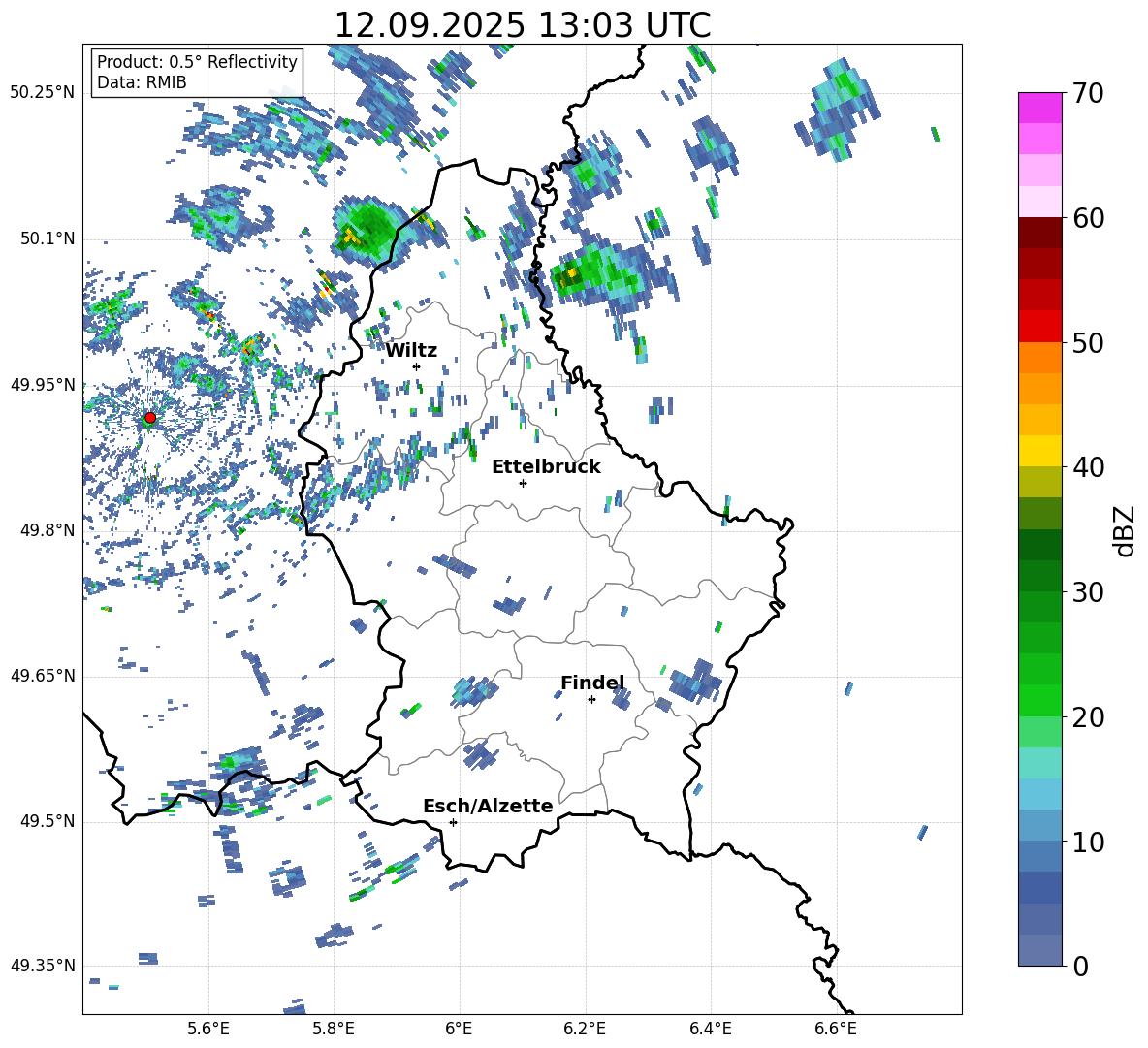Click the 'Data: RMIB' text

[142, 82]
